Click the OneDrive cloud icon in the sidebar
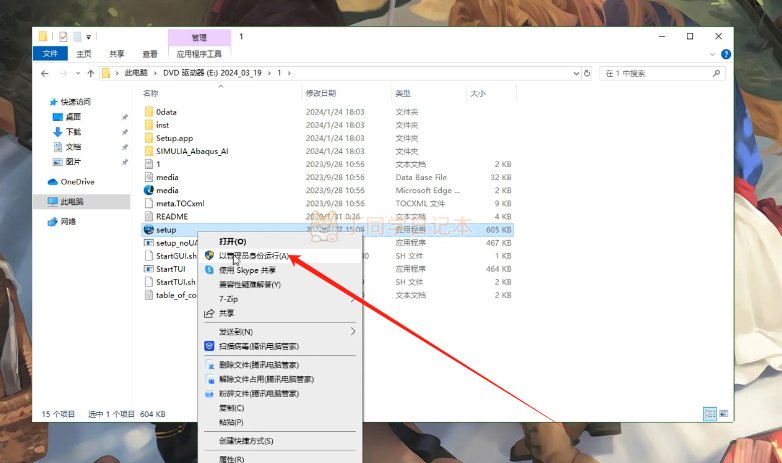 click(x=53, y=182)
